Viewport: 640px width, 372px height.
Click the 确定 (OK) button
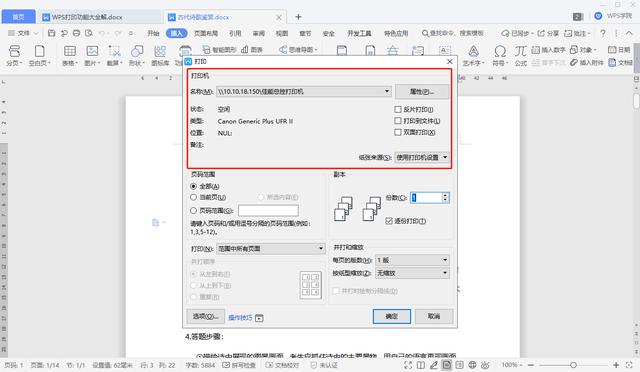392,316
